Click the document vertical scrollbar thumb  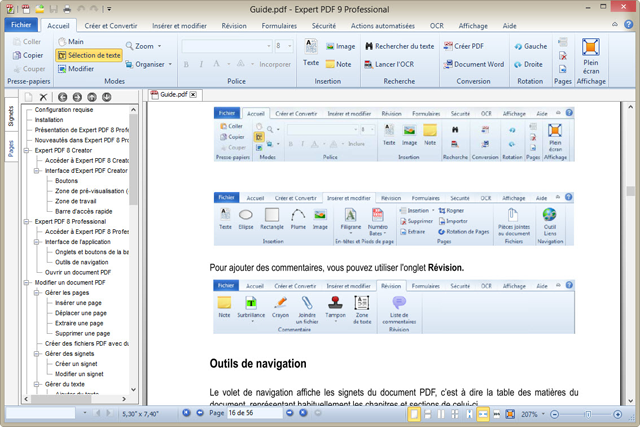pos(631,191)
